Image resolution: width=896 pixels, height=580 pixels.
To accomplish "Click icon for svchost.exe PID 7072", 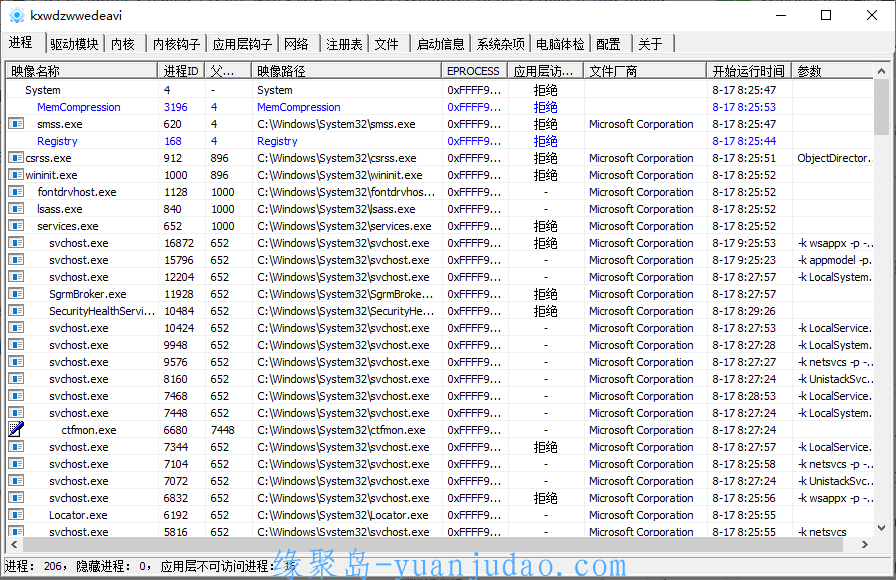I will pos(16,481).
